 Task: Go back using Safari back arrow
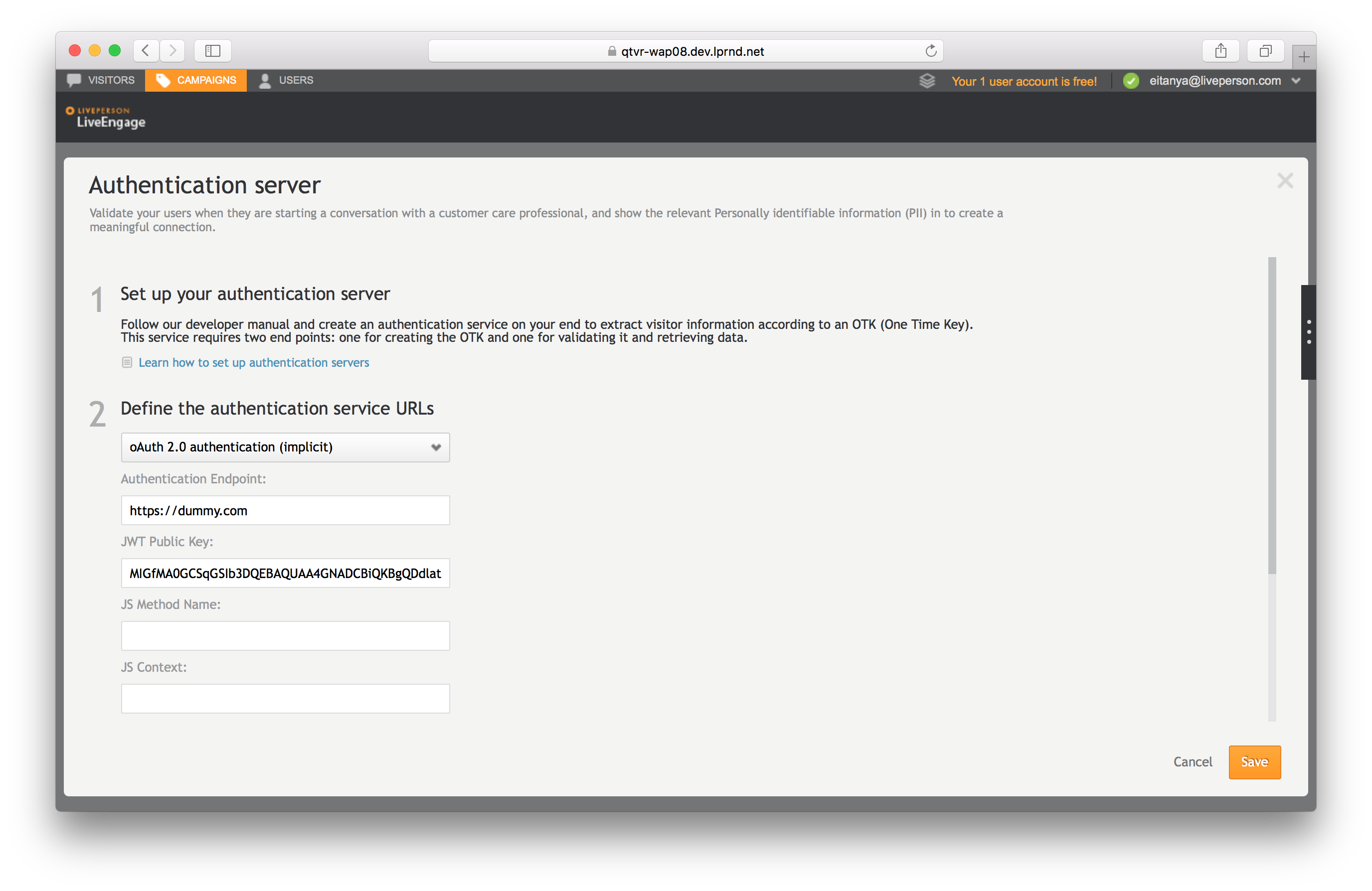coord(146,51)
